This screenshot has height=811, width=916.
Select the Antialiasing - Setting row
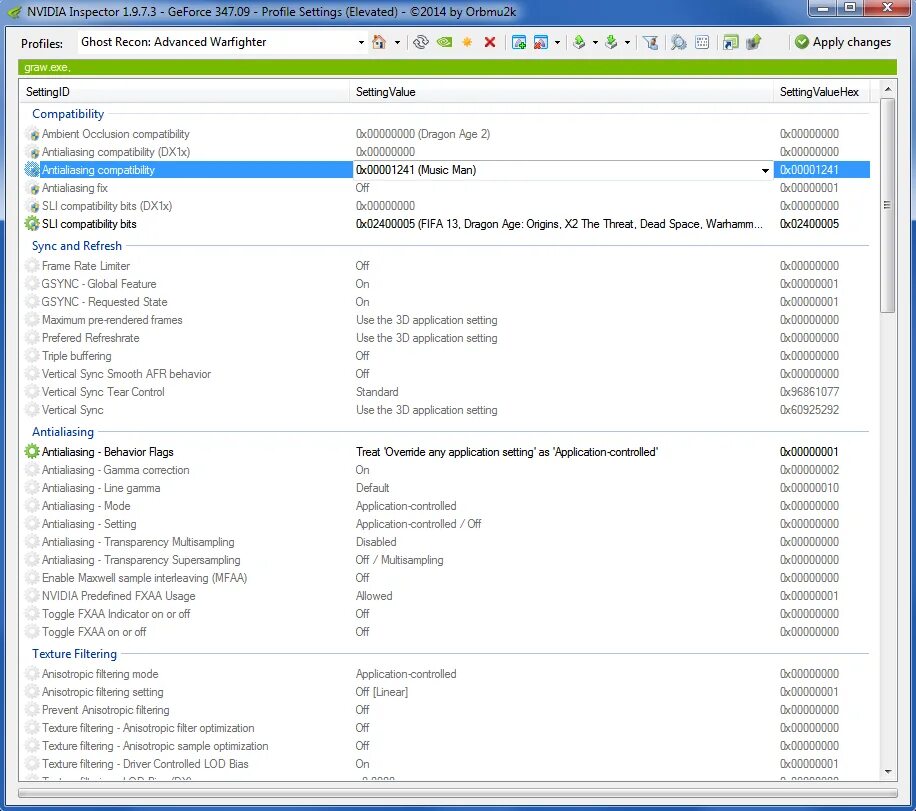click(447, 524)
